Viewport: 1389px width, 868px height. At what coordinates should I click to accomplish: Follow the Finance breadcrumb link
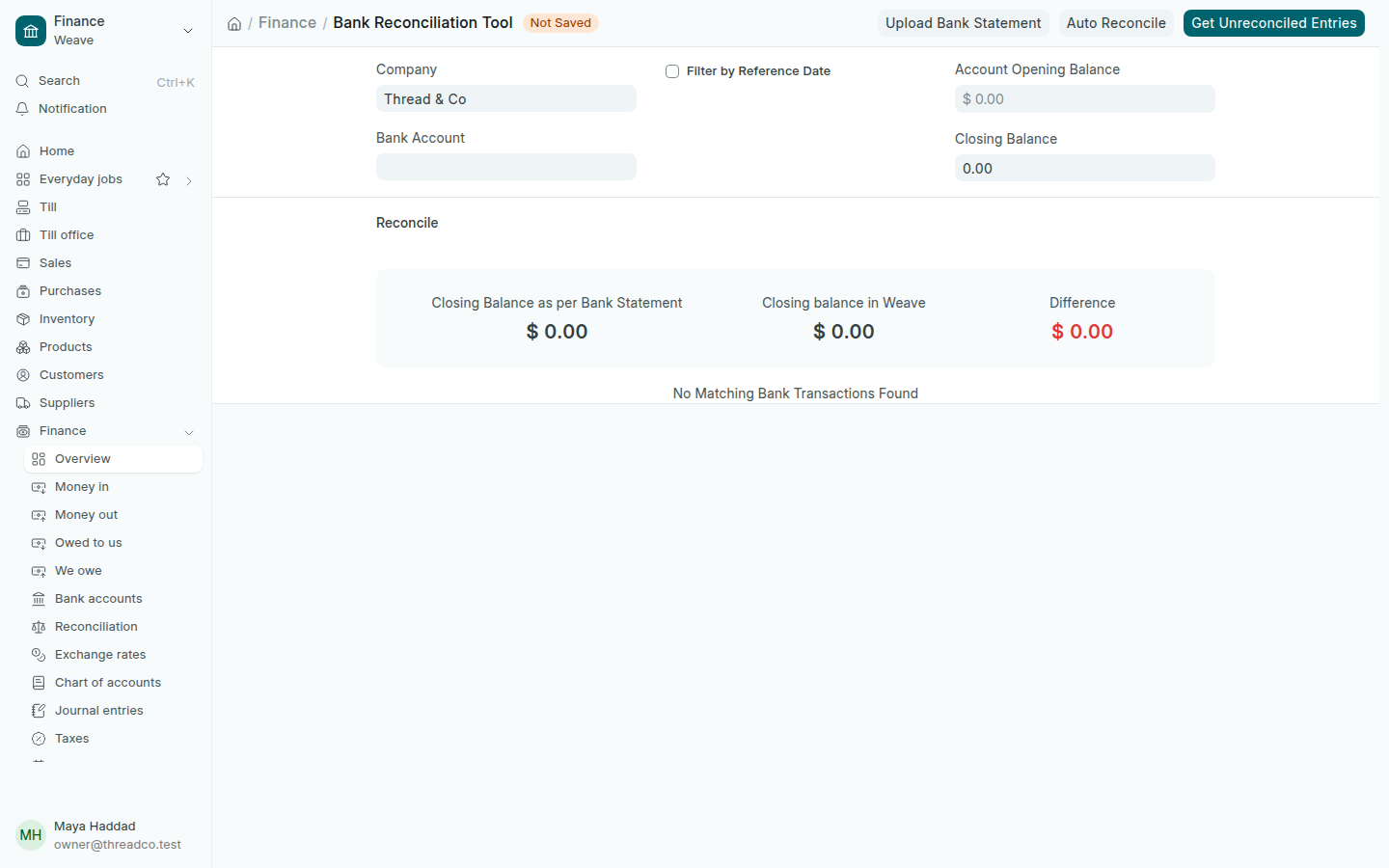click(287, 23)
